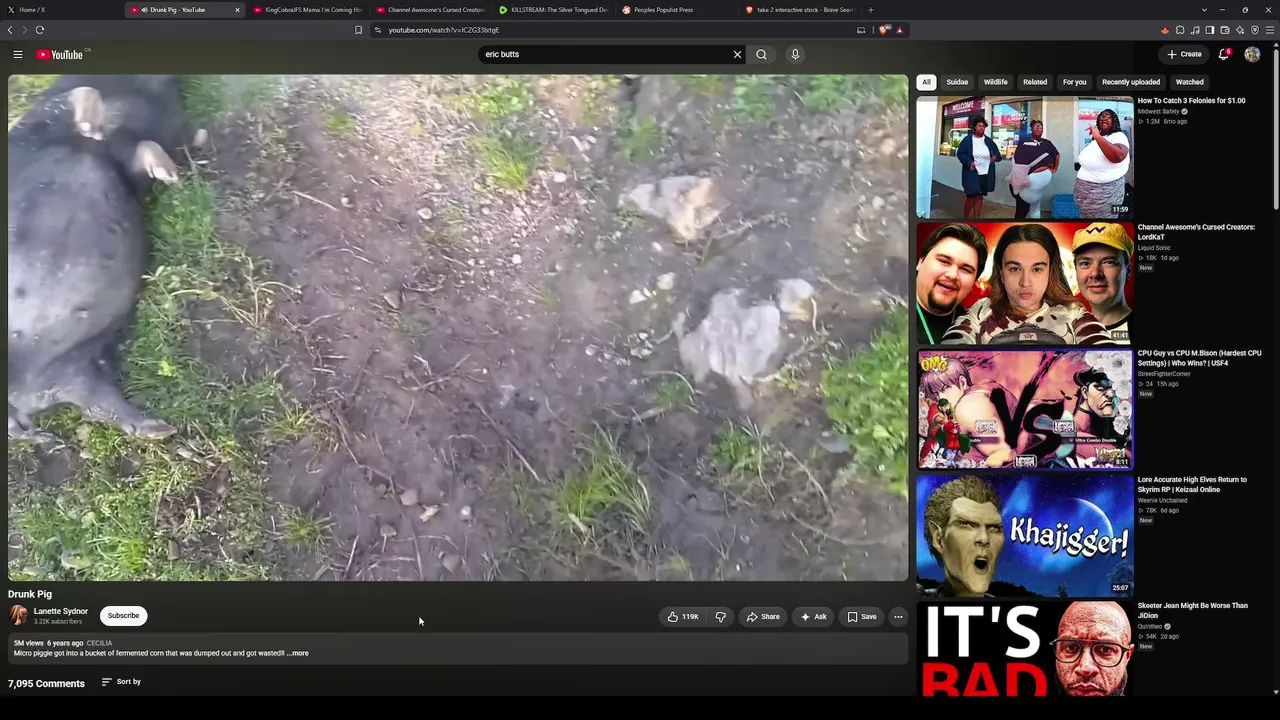Click 'Lore Accurate High Elves' video title
This screenshot has height=720, width=1280.
[x=1192, y=484]
